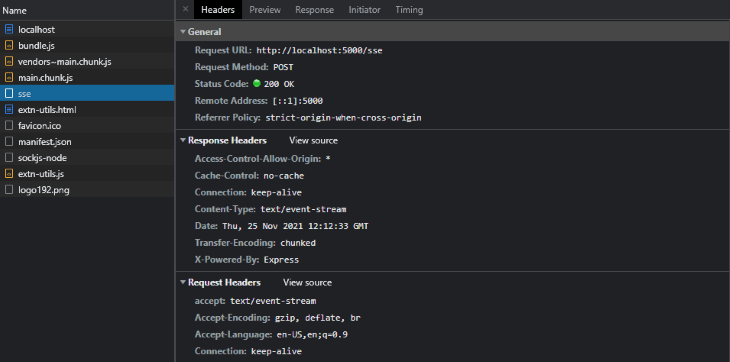730x362 pixels.
Task: Close the request details panel
Action: (x=185, y=9)
